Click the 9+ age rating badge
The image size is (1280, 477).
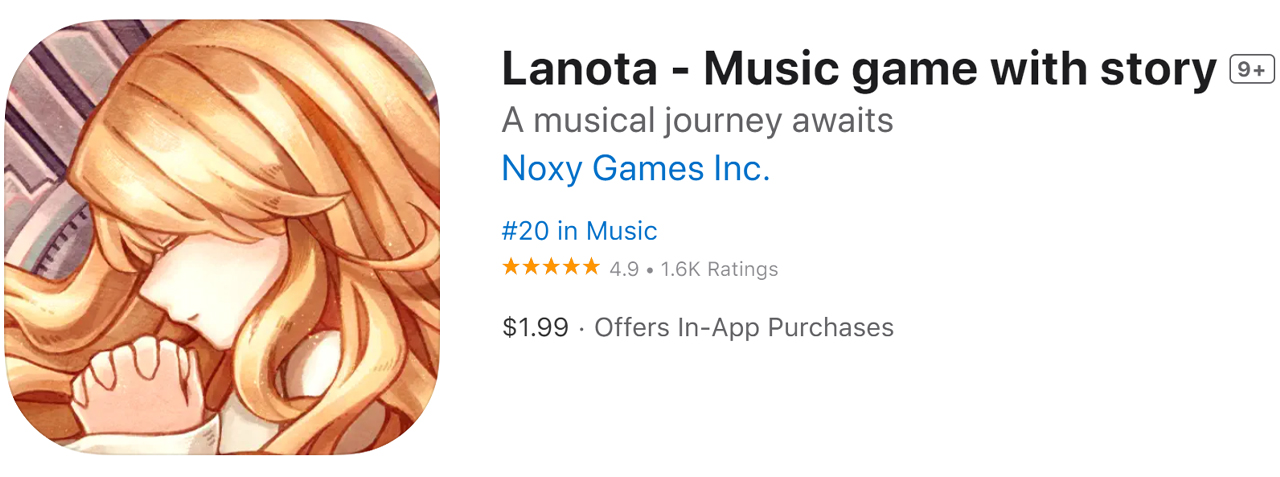pyautogui.click(x=1251, y=69)
